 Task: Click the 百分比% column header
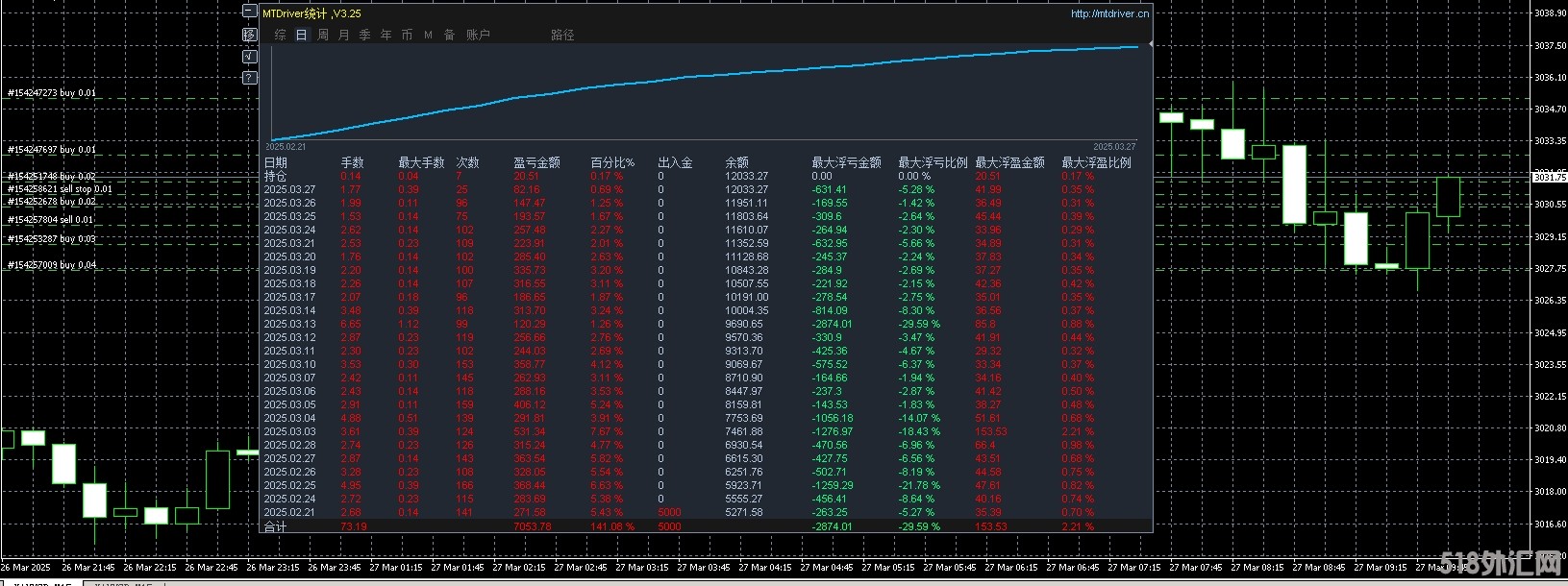pos(612,162)
